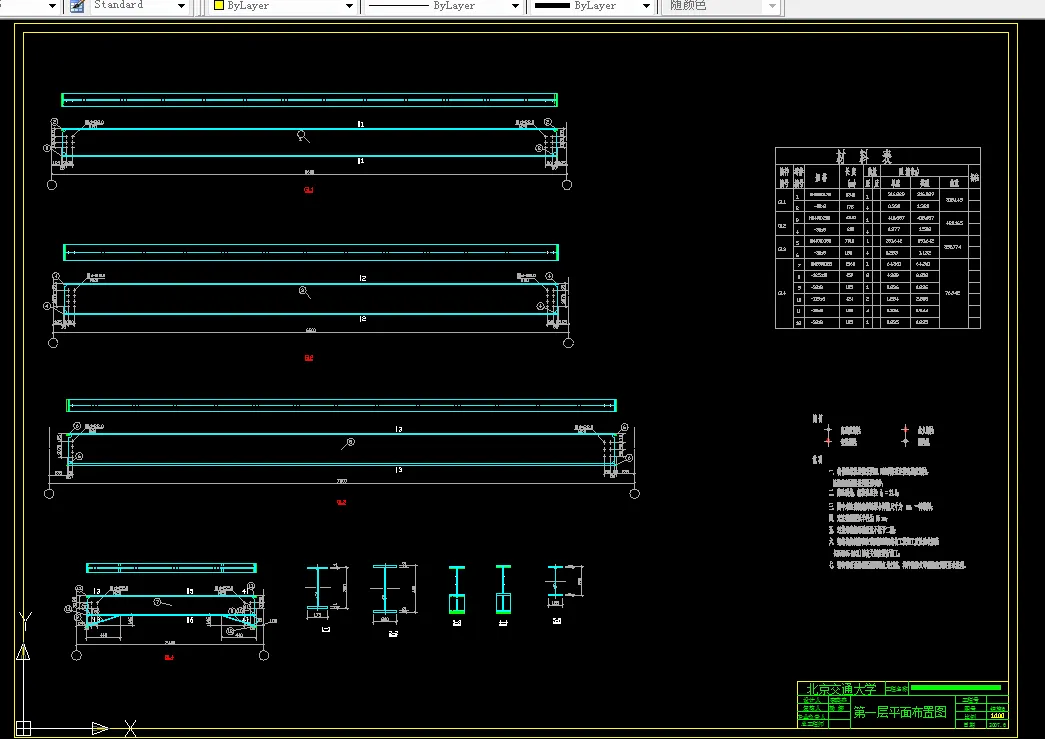
Task: Expand the 随颜色 plot style dropdown
Action: (772, 6)
